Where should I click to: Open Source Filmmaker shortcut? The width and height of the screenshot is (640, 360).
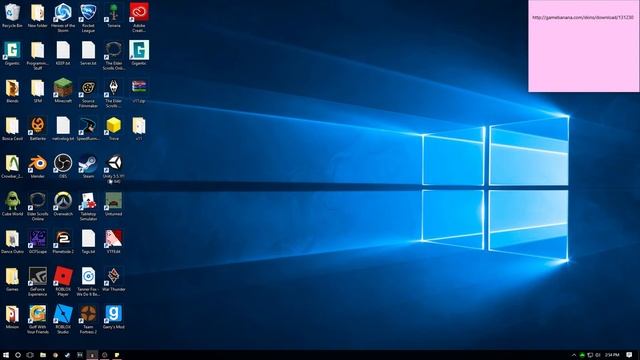[x=88, y=93]
